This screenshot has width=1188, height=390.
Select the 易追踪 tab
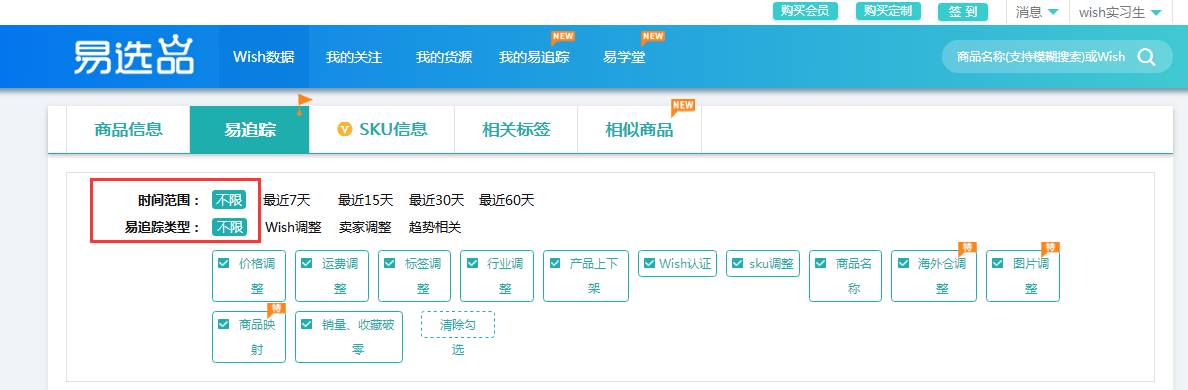coord(250,129)
